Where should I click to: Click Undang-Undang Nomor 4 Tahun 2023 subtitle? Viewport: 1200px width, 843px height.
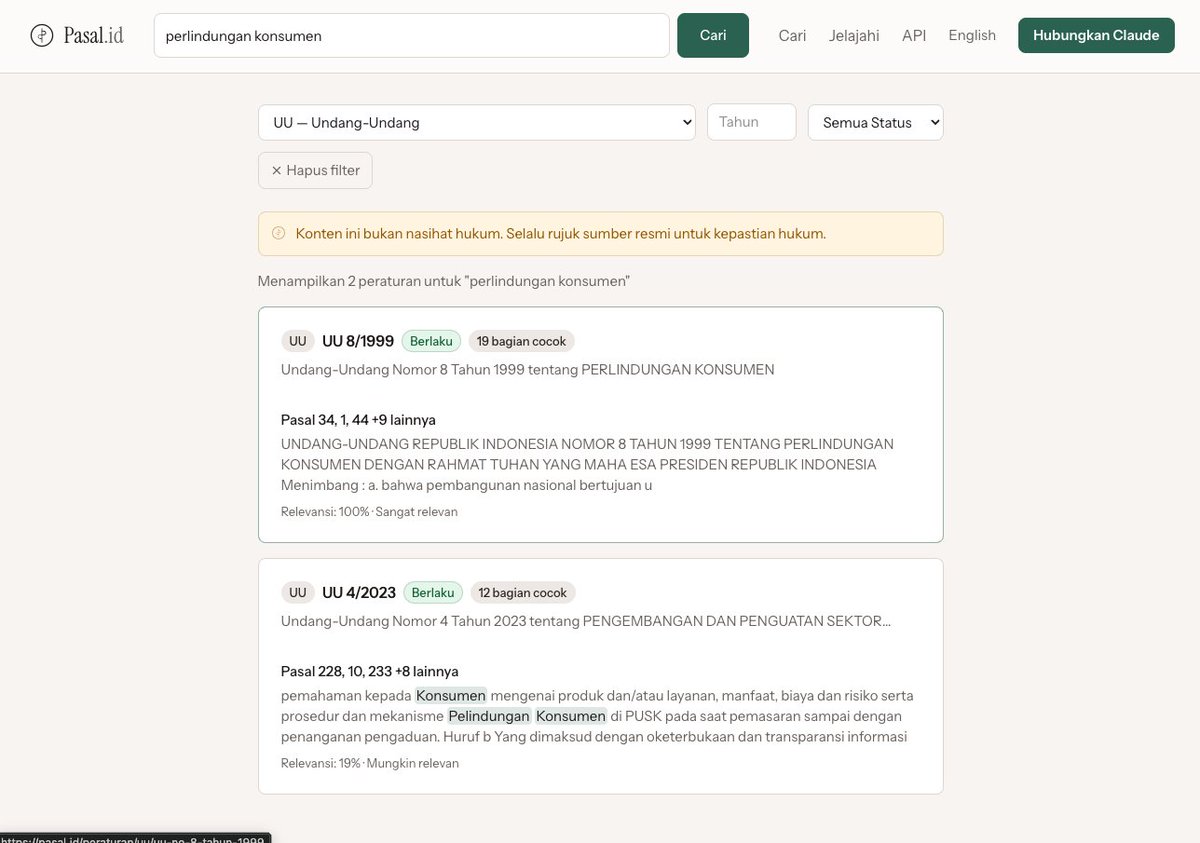click(x=586, y=620)
